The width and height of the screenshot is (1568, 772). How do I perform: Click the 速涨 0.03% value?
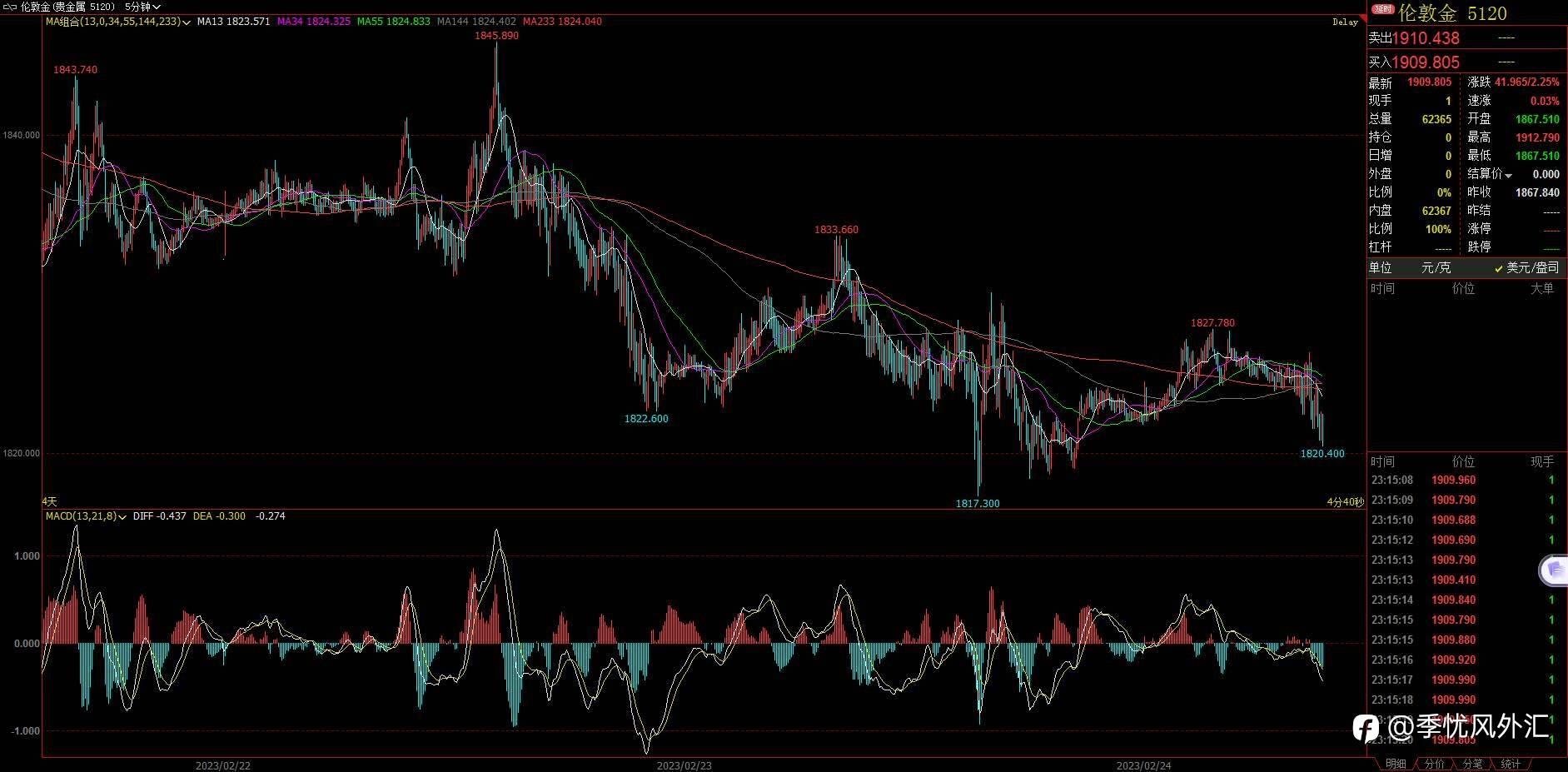pyautogui.click(x=1545, y=101)
